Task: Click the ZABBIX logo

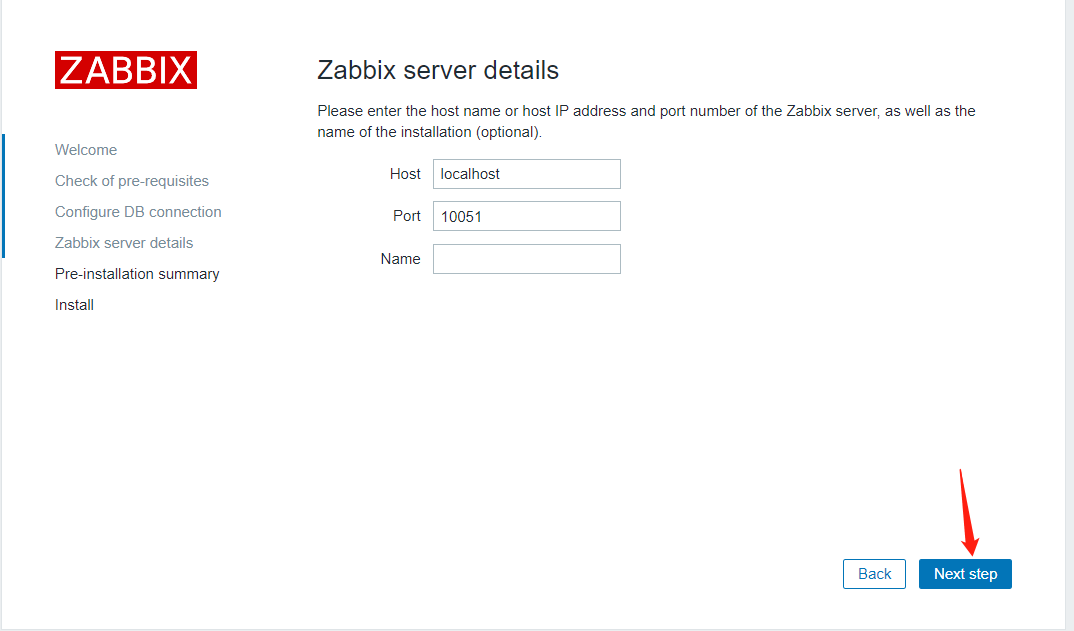Action: click(125, 70)
